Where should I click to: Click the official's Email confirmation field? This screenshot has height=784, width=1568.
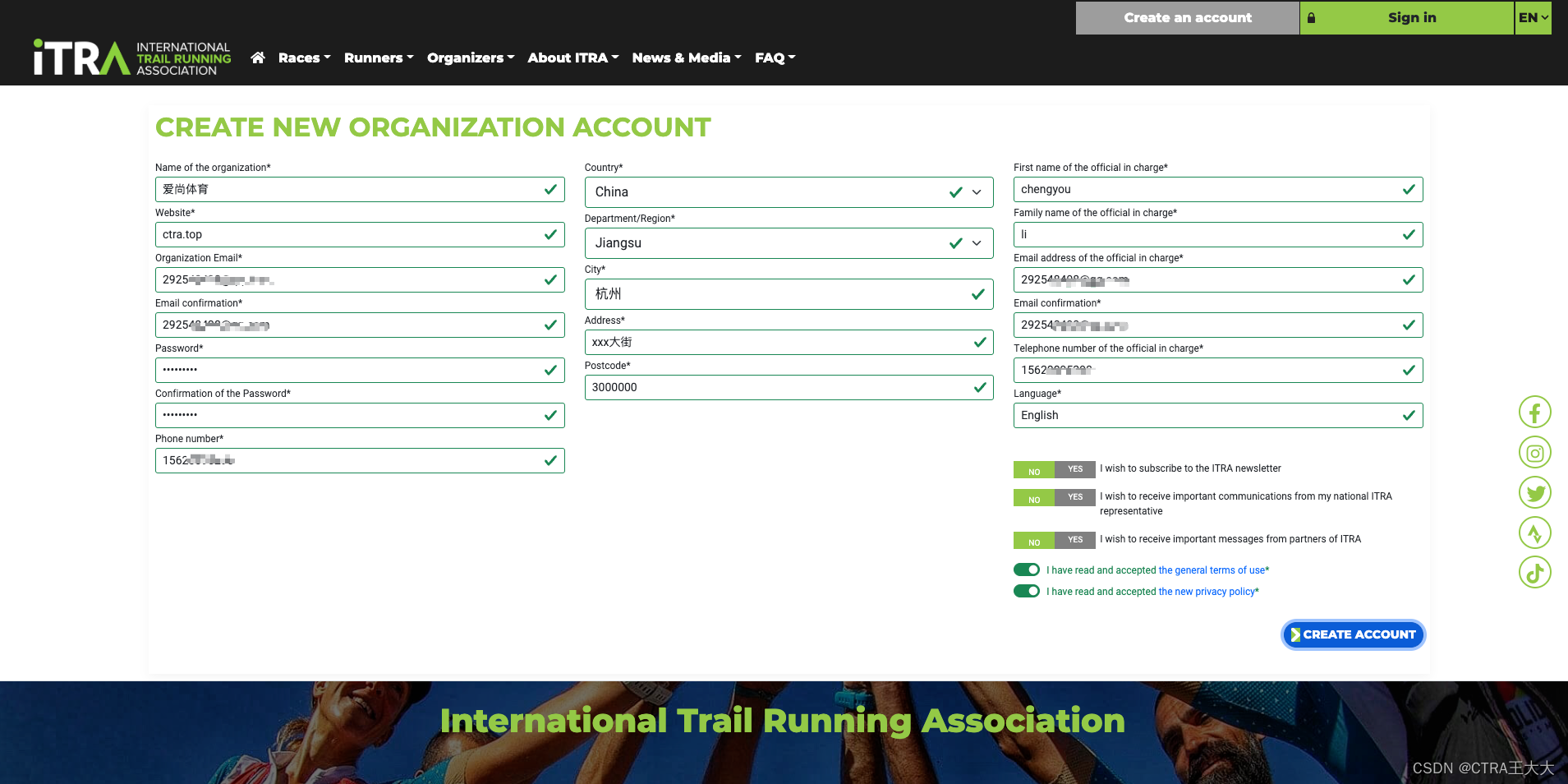pos(1218,325)
